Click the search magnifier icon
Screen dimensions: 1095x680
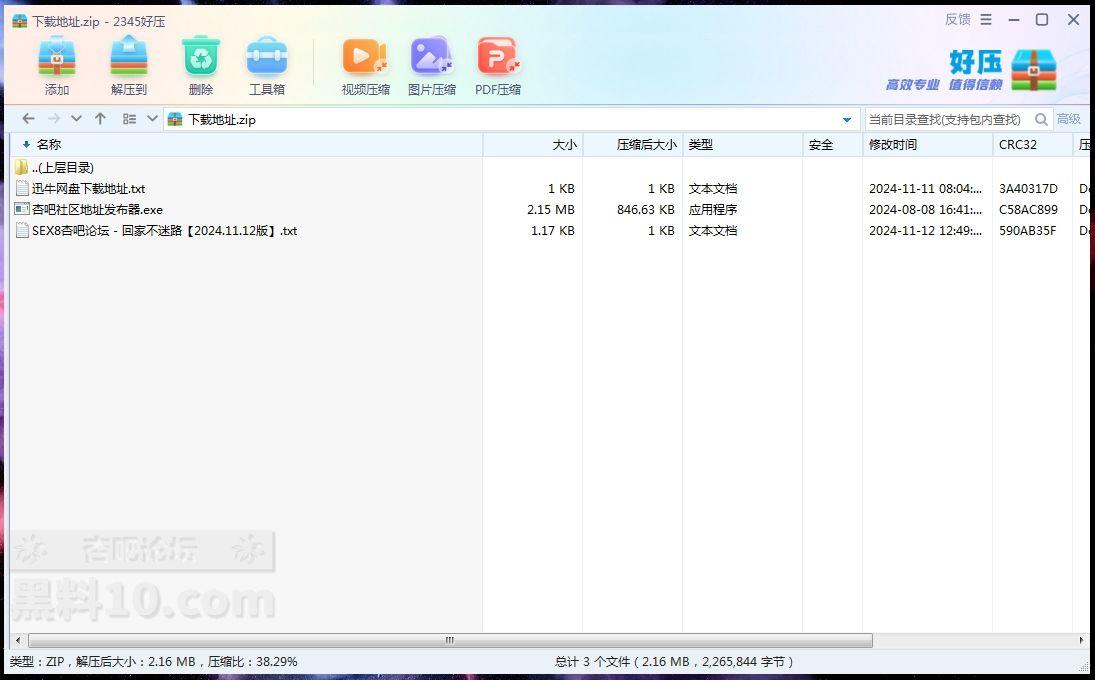coord(1041,119)
